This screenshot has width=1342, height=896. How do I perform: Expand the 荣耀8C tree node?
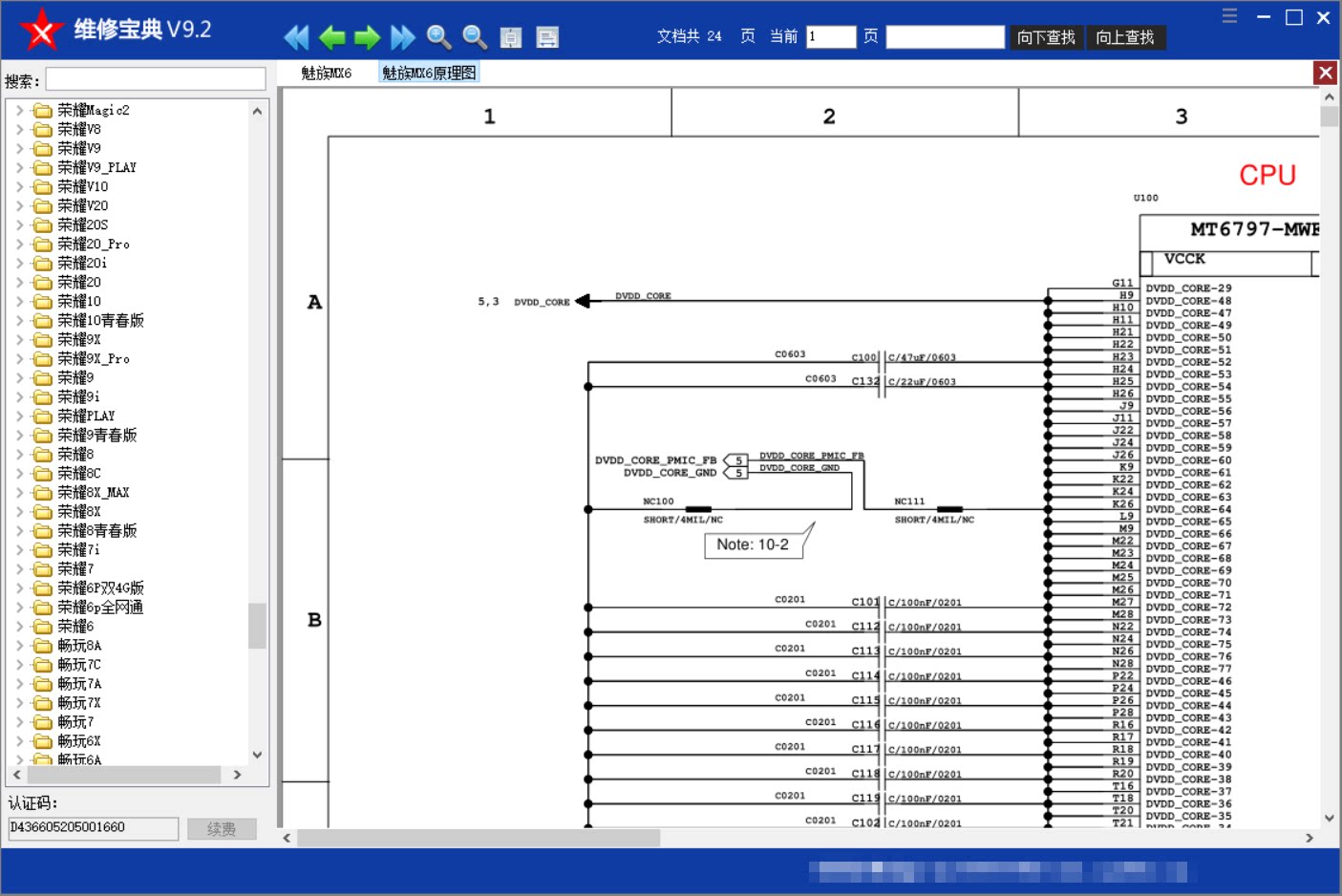pos(19,473)
